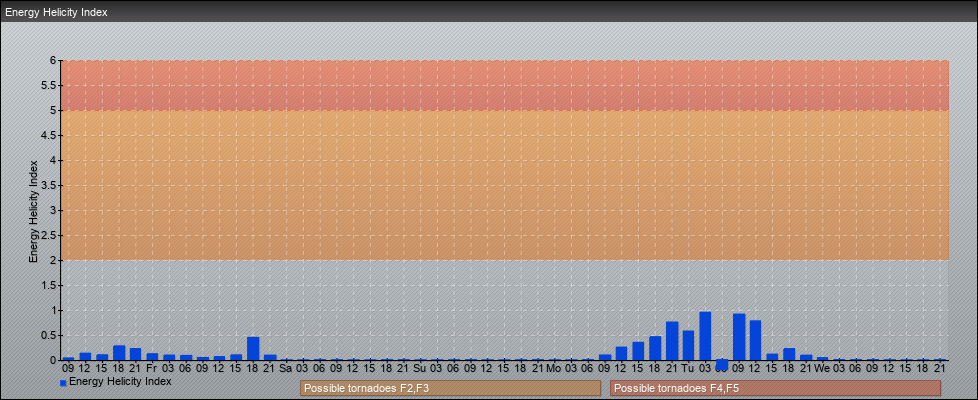Click the 'Mo' day label on x-axis
Image resolution: width=978 pixels, height=400 pixels.
coord(554,369)
